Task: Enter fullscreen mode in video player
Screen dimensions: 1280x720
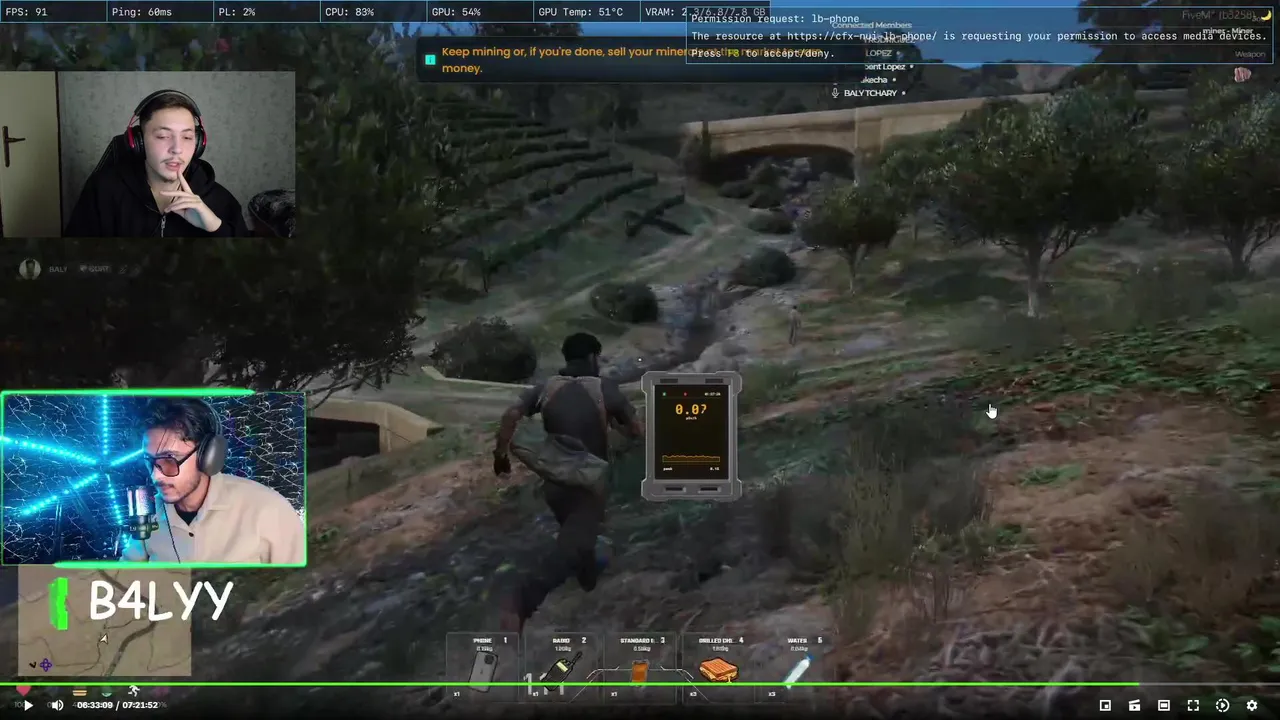Action: coord(1193,705)
